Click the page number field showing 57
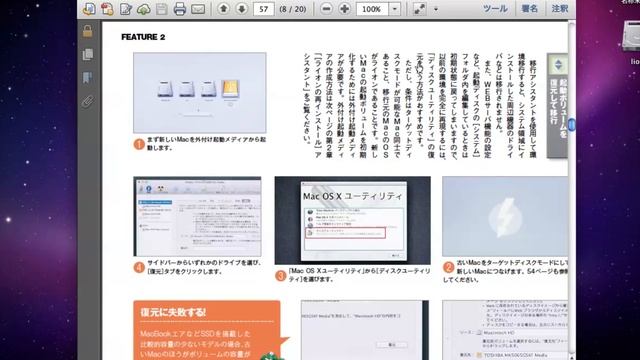 264,9
